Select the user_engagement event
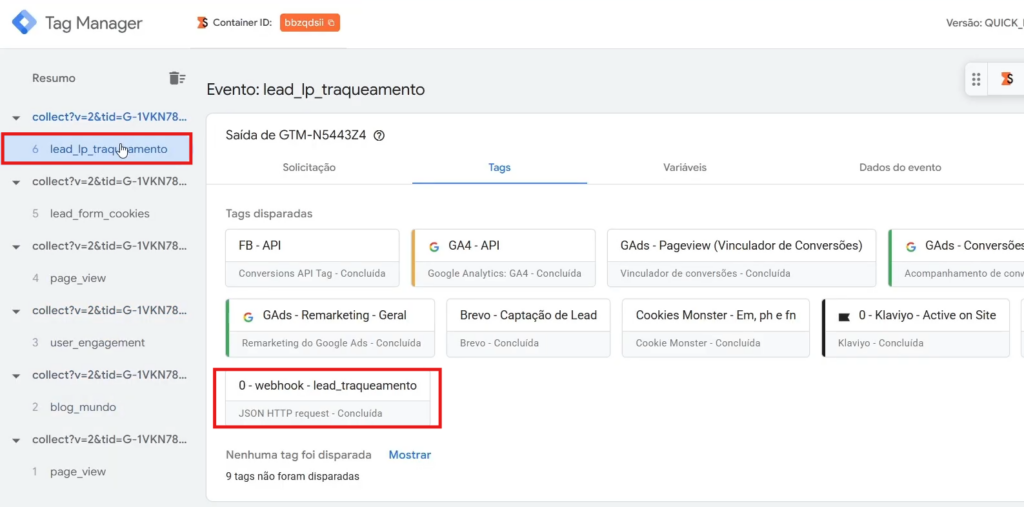Image resolution: width=1024 pixels, height=507 pixels. pos(97,343)
